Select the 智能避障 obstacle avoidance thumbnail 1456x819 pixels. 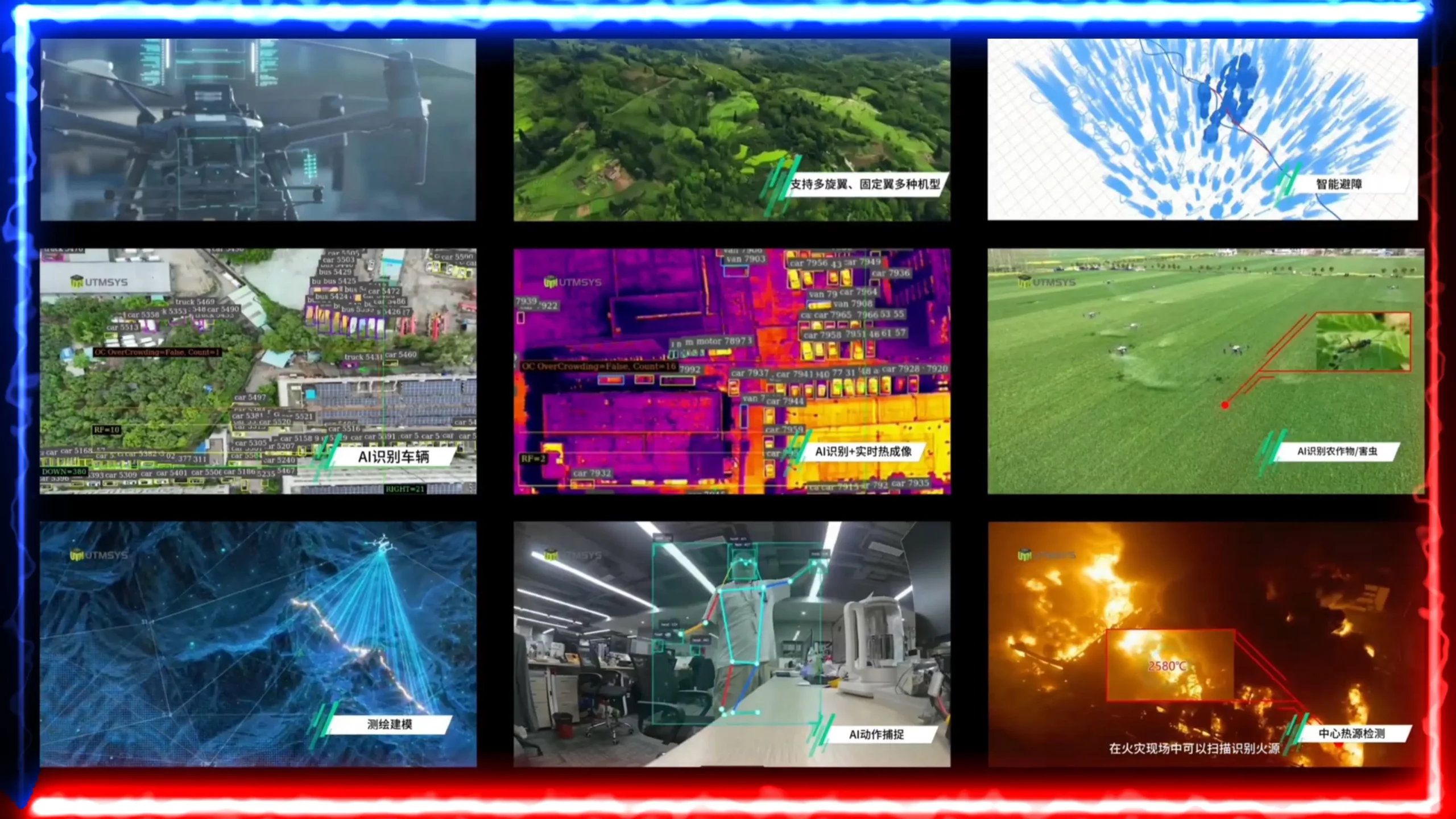pos(1202,114)
